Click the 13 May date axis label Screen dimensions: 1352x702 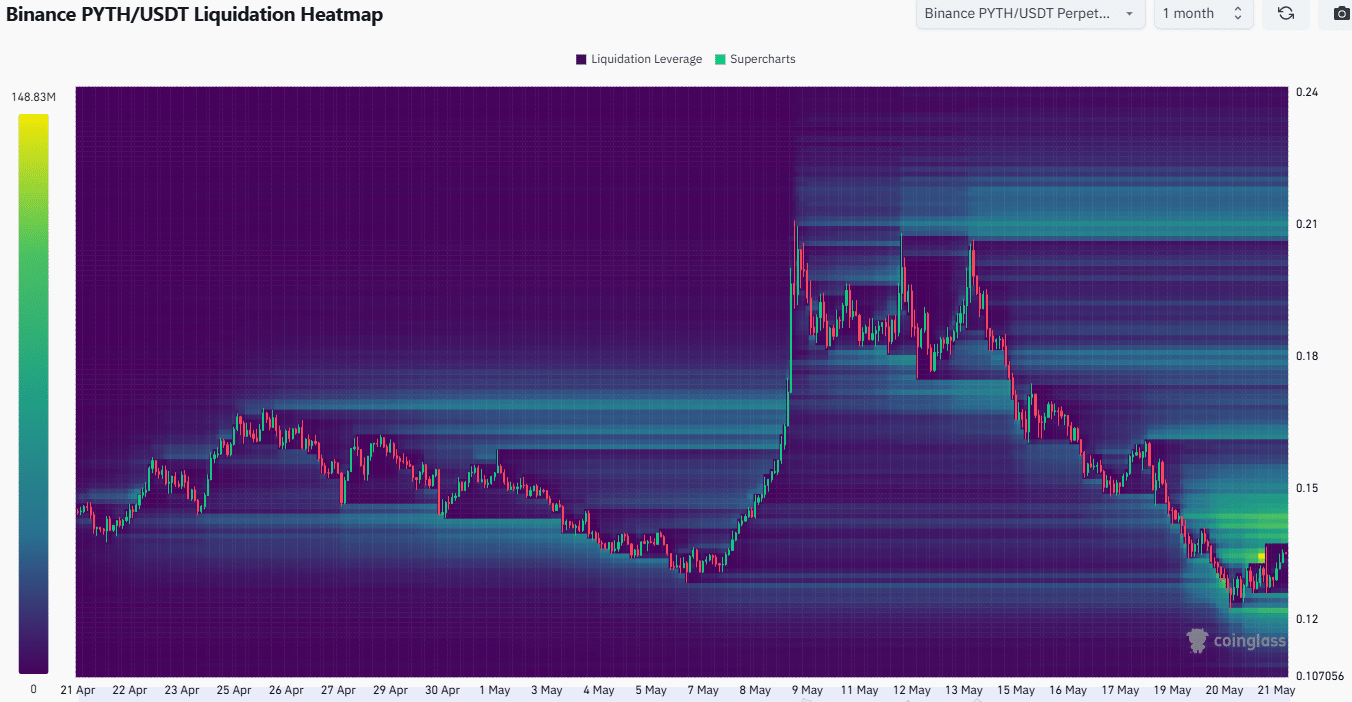[x=964, y=690]
